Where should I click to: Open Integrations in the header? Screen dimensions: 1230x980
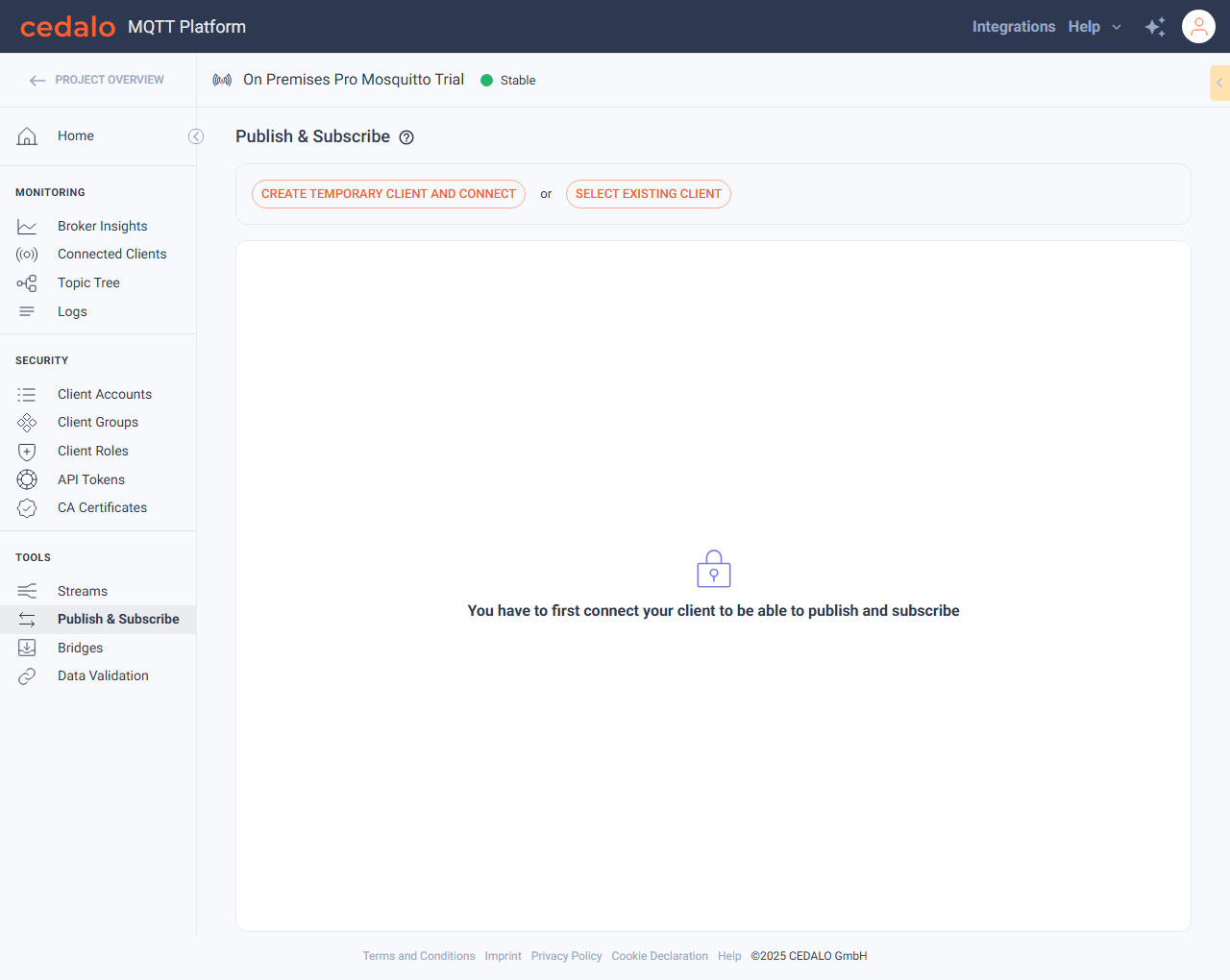[1014, 27]
